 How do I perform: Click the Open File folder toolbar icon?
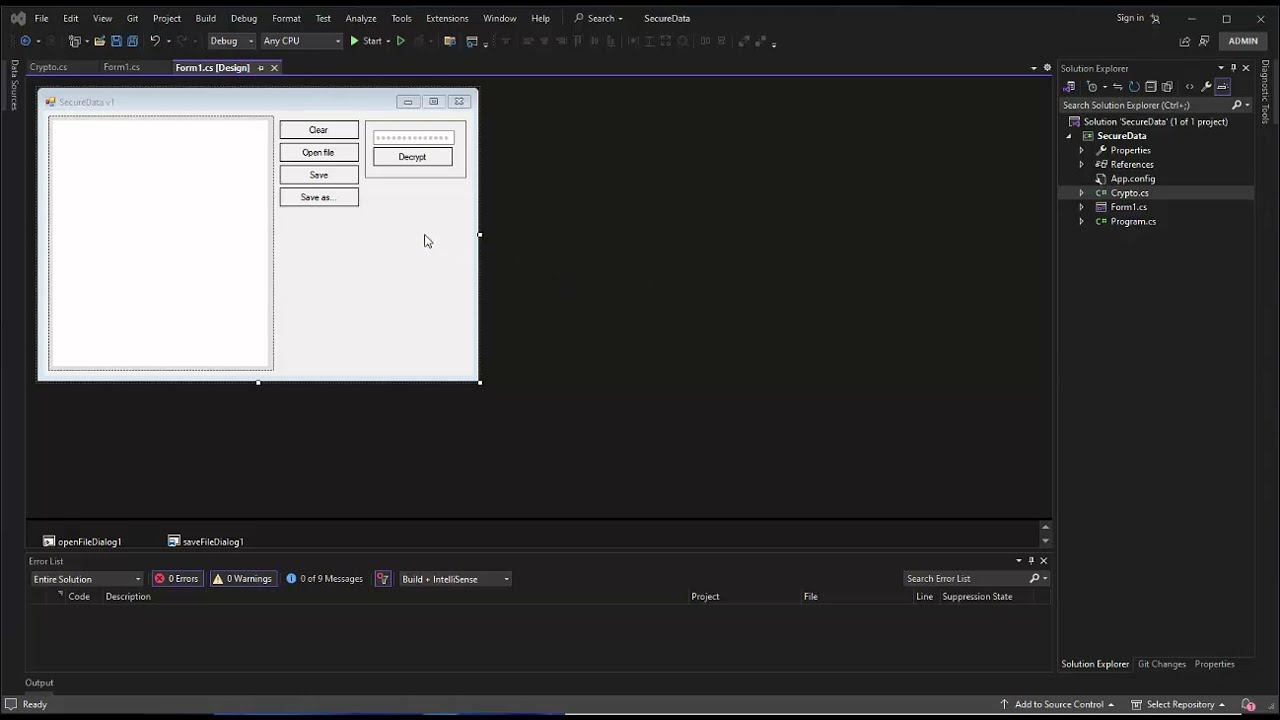pos(99,41)
